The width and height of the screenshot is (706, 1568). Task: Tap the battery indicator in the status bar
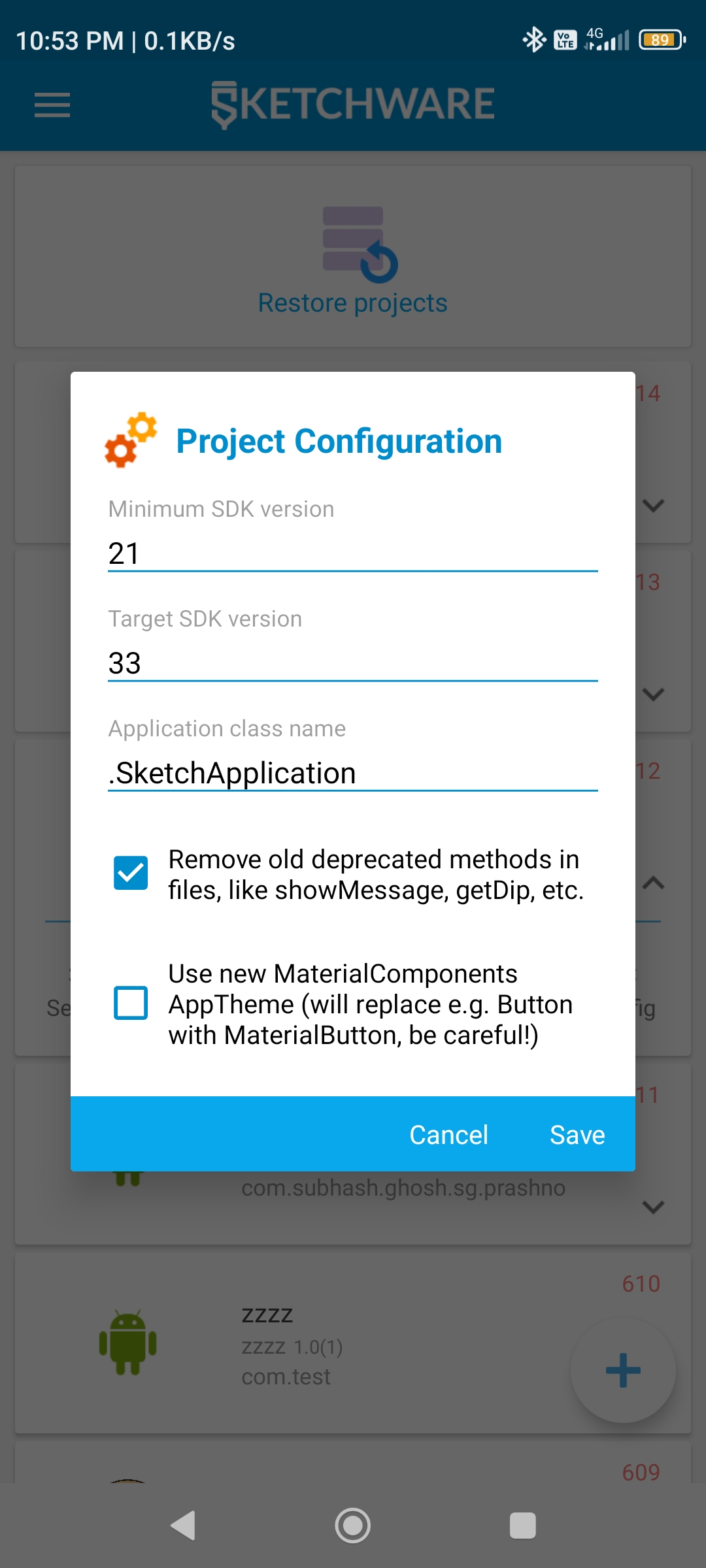click(x=661, y=40)
